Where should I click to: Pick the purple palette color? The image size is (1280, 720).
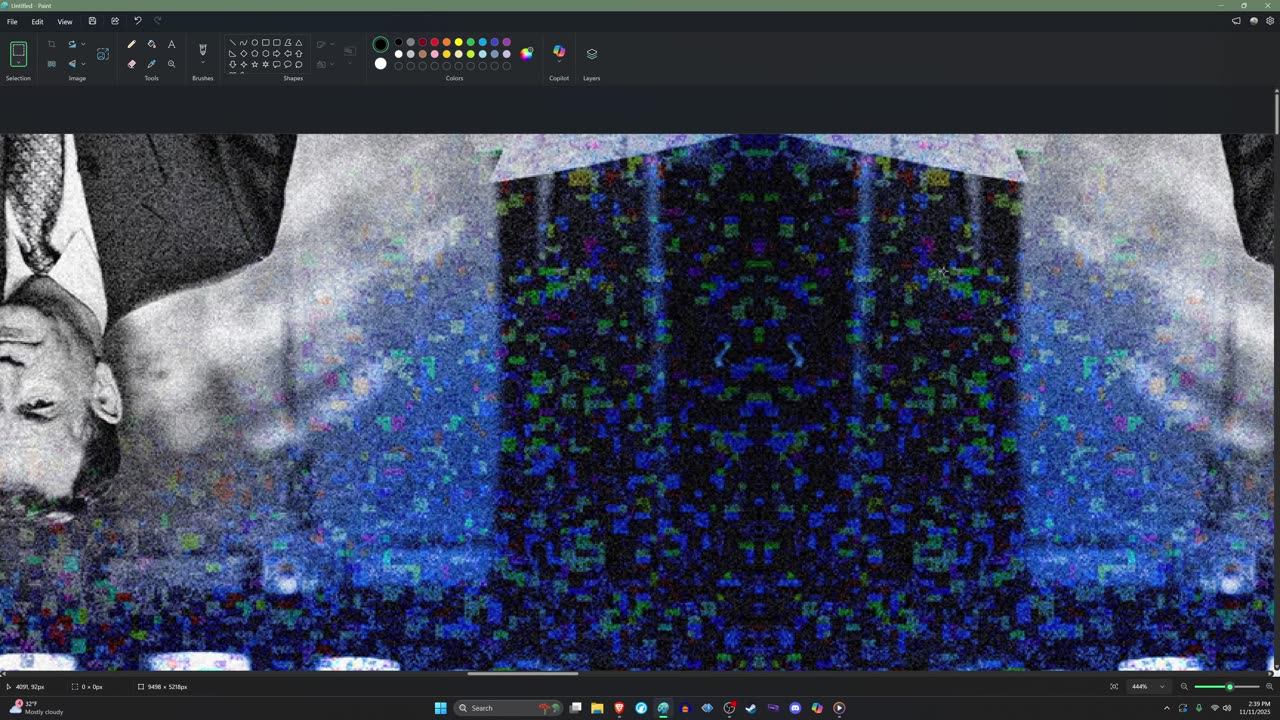click(506, 42)
